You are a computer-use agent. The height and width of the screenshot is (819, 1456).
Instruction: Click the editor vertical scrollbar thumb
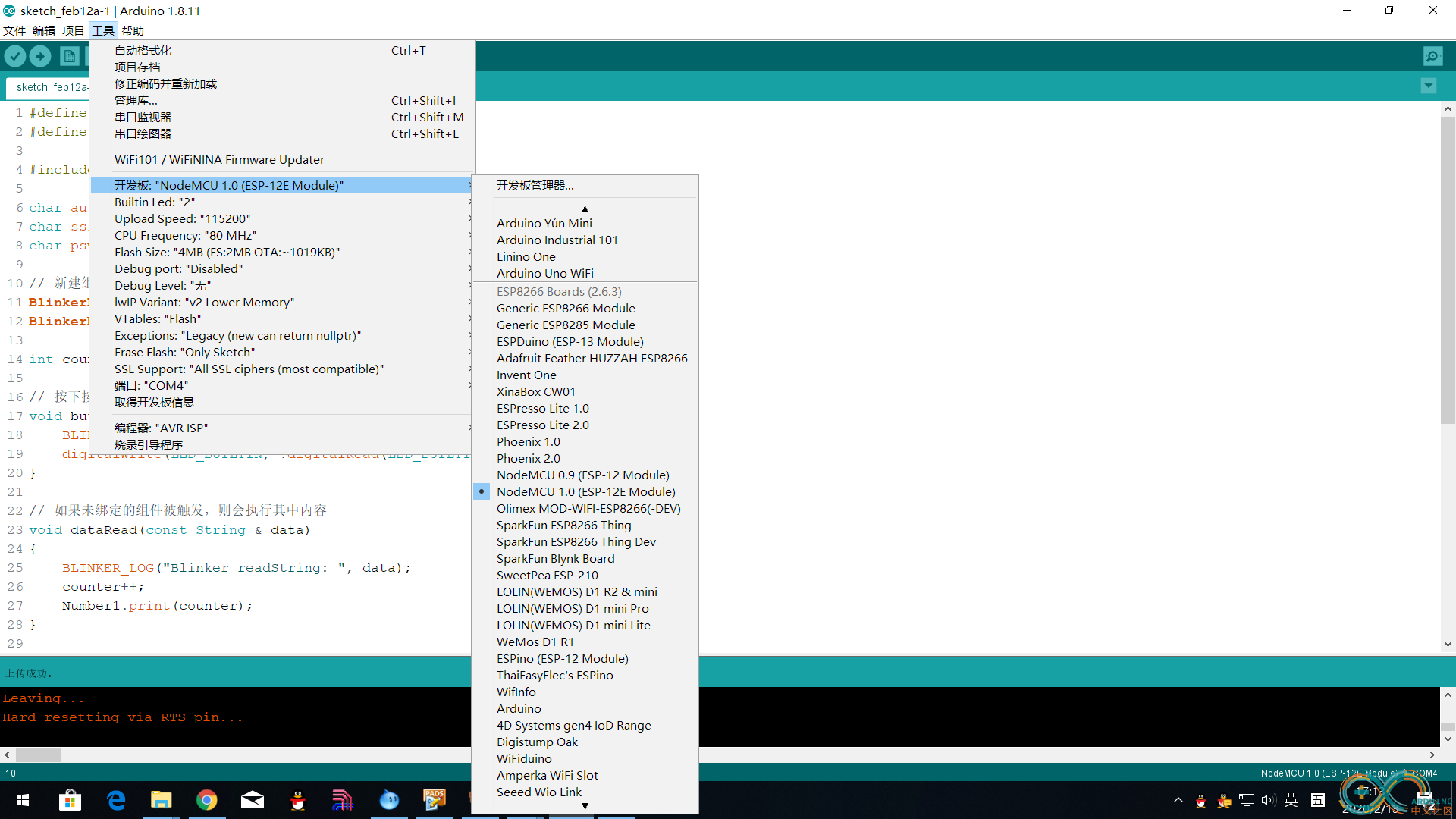pyautogui.click(x=1448, y=269)
